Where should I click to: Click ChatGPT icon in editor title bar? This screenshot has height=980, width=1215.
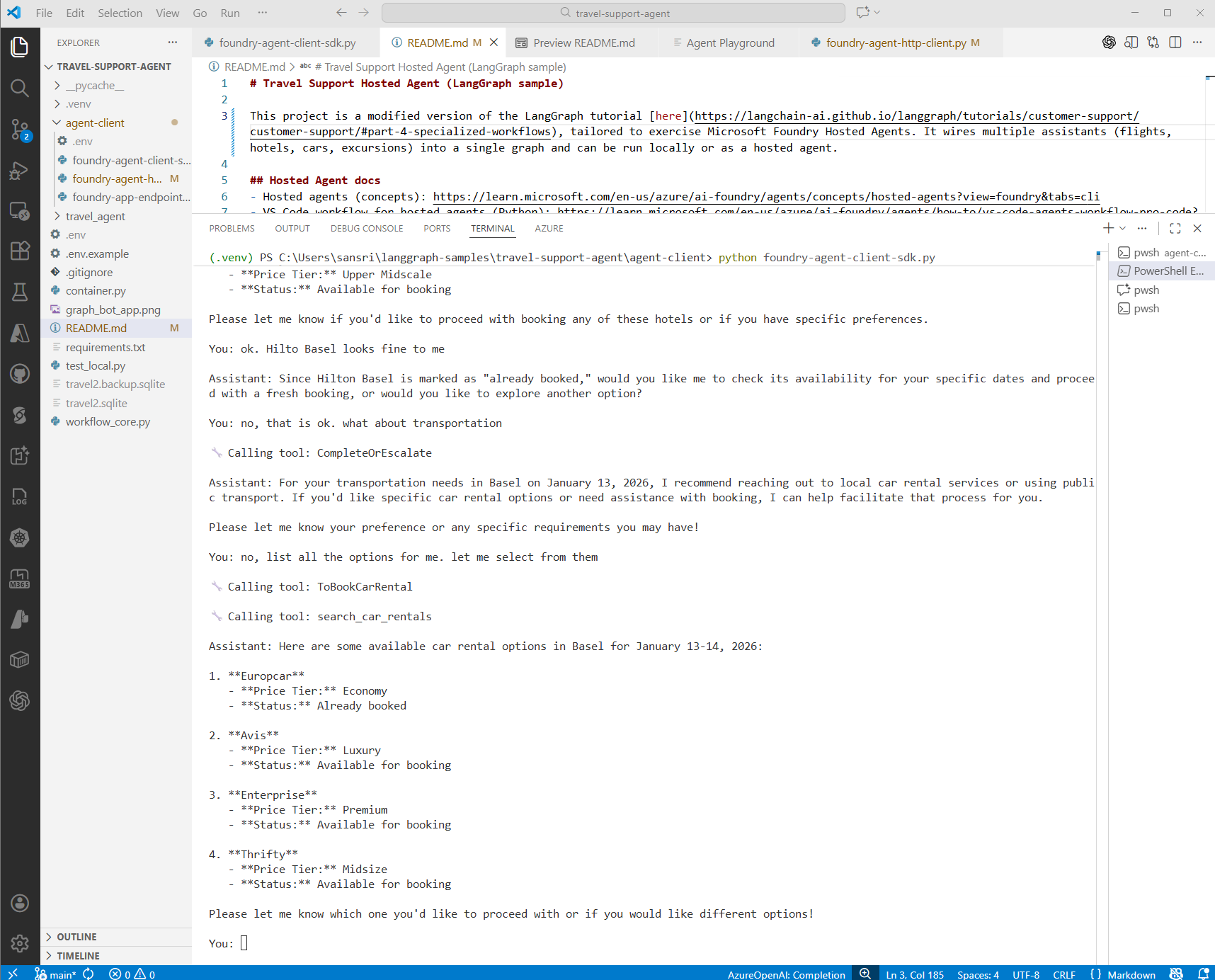(1110, 42)
